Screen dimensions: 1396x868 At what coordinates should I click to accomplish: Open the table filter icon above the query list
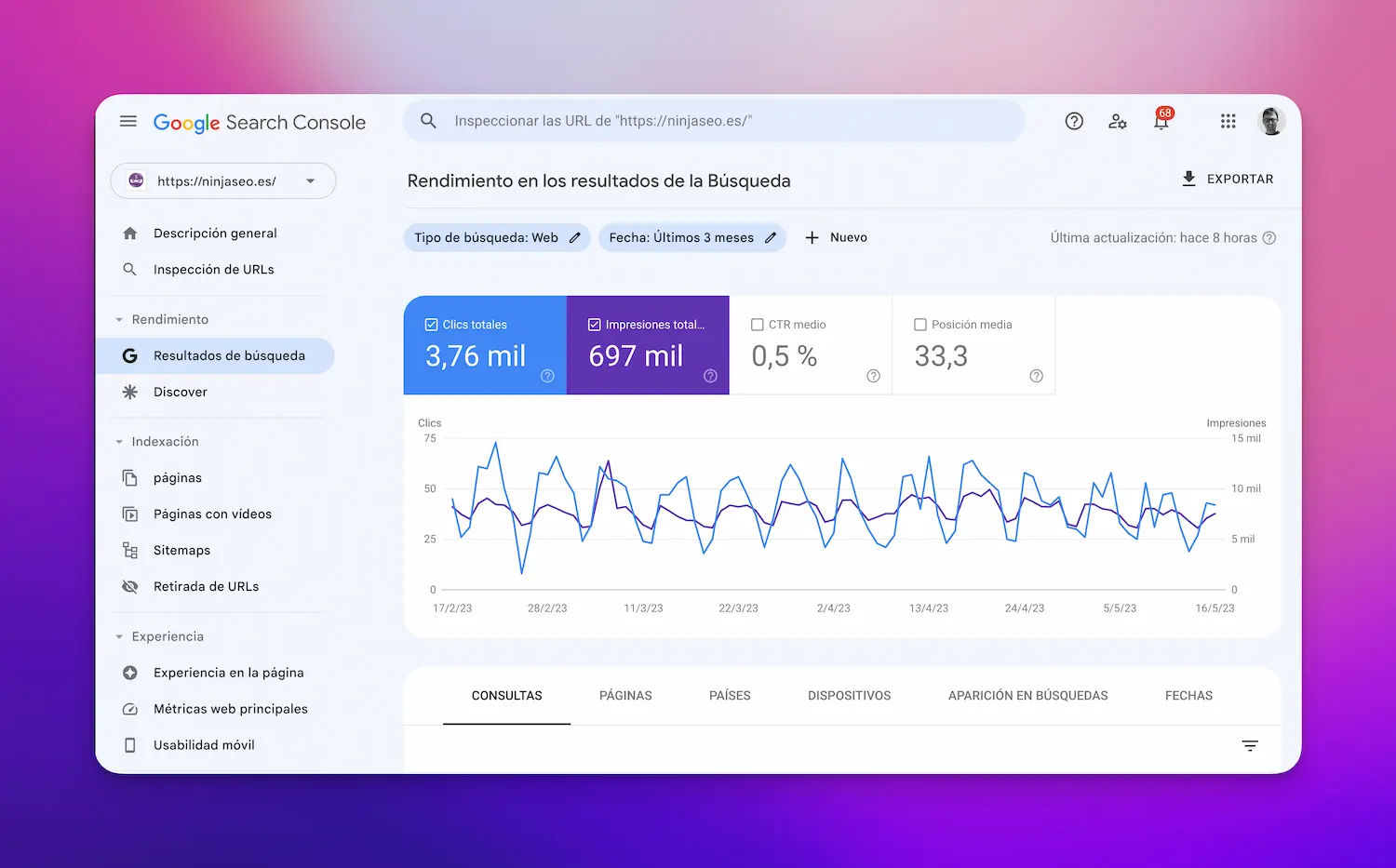pyautogui.click(x=1250, y=745)
